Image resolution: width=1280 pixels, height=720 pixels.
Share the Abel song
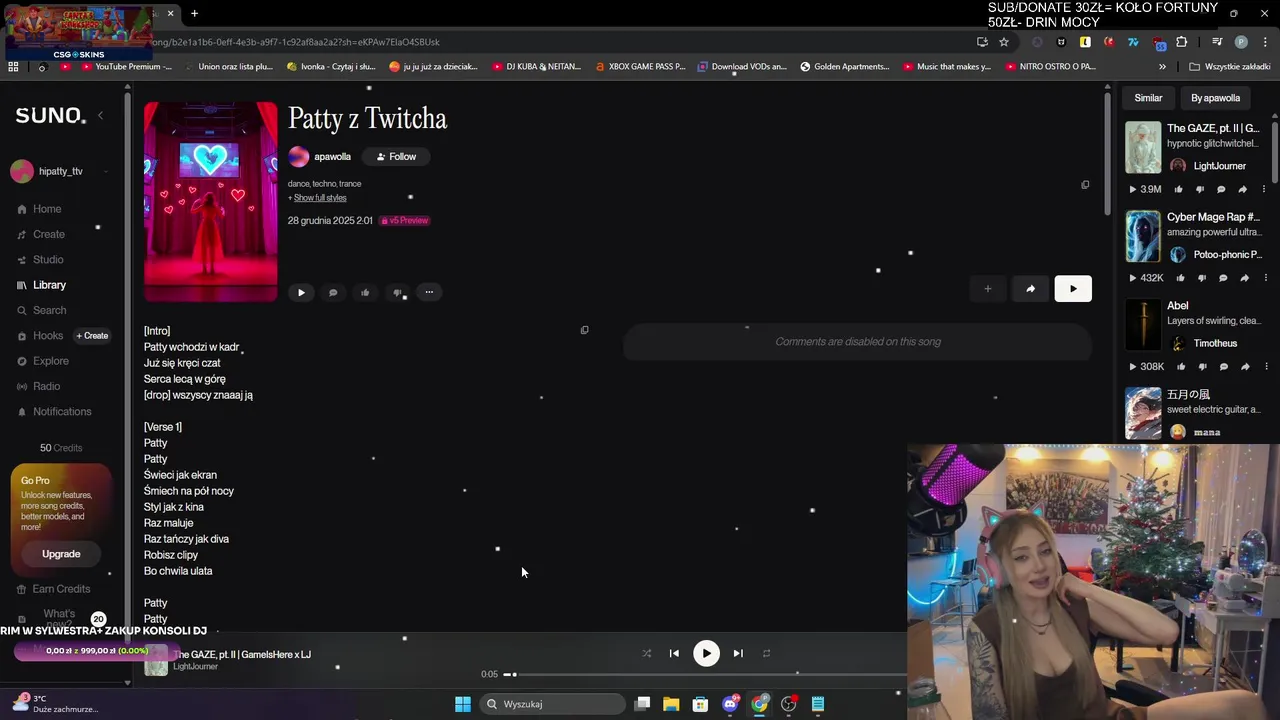pos(1245,367)
